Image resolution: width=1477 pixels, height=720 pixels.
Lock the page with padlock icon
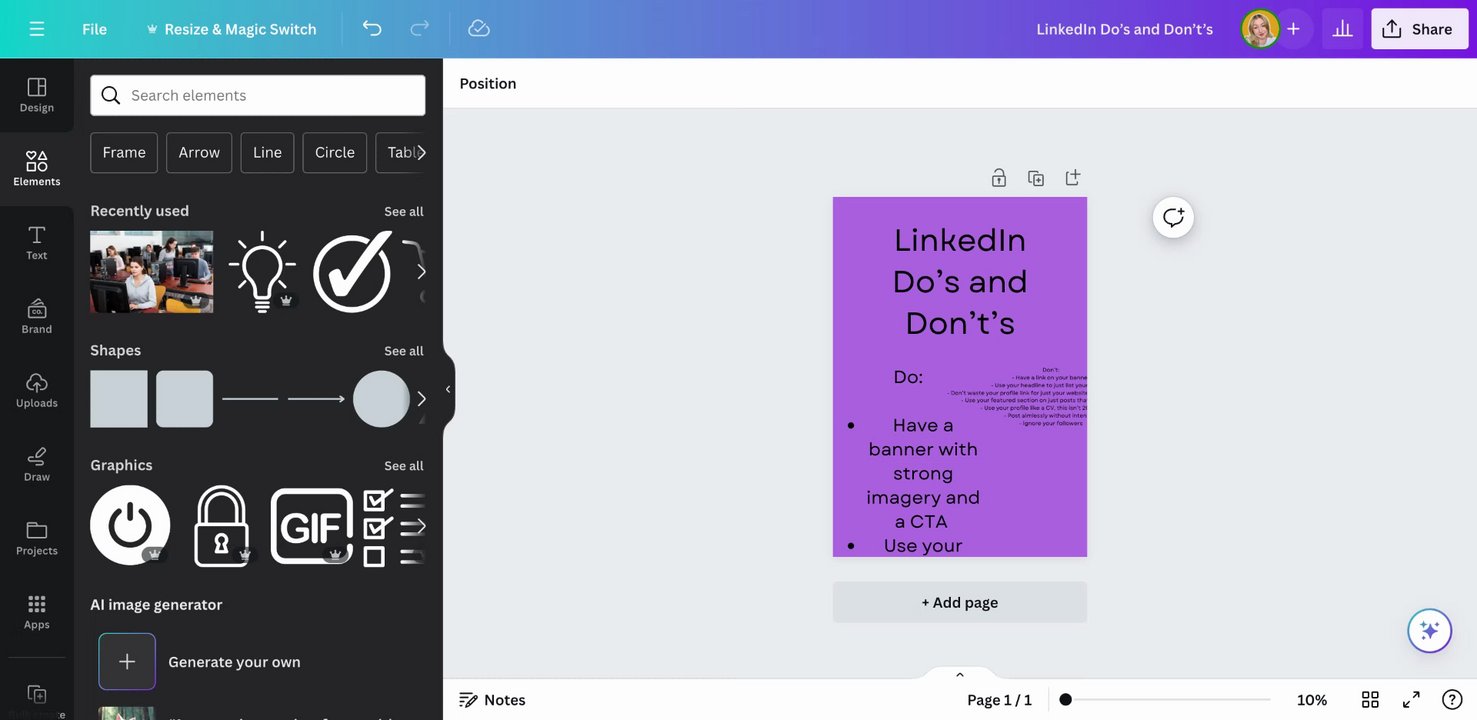(998, 178)
